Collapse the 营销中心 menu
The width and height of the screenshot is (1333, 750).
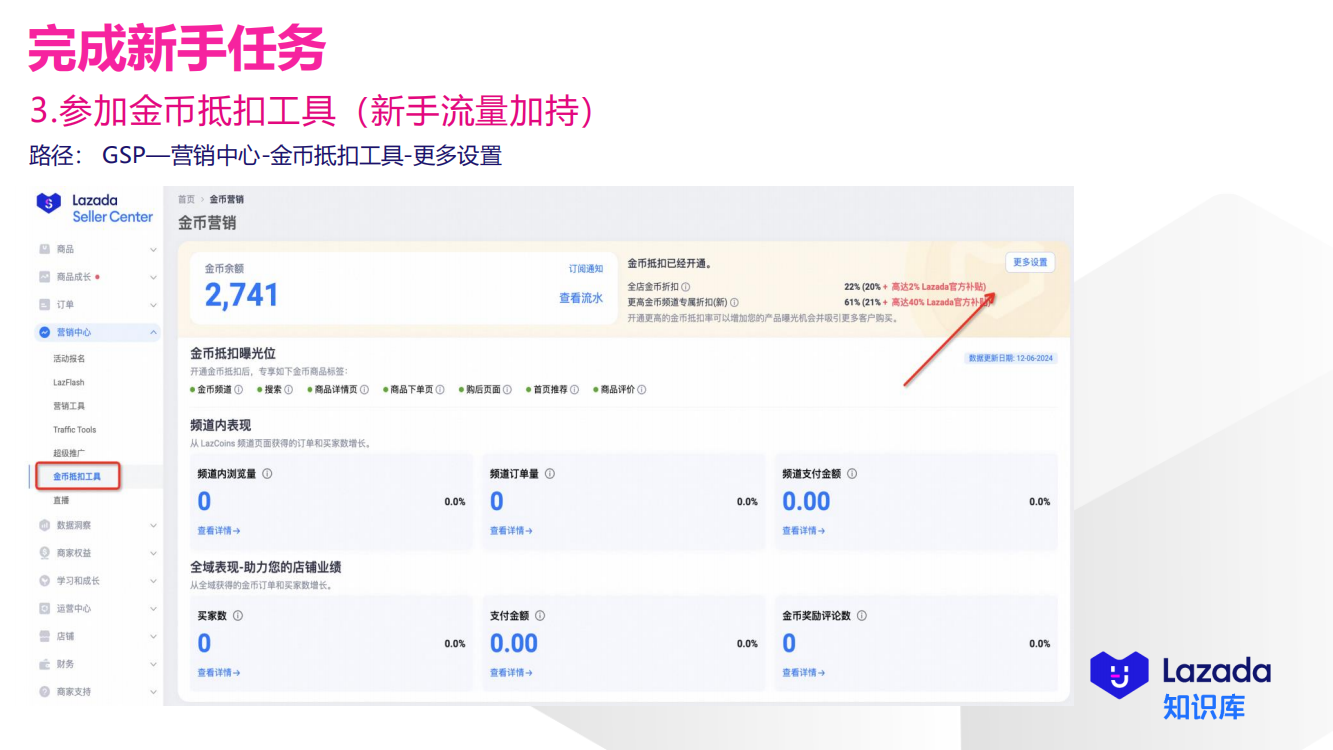152,332
